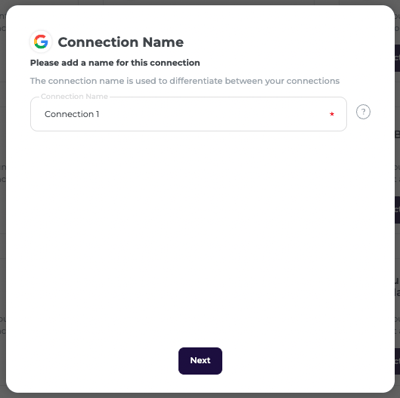Image resolution: width=400 pixels, height=398 pixels.
Task: Click the Google logo icon
Action: pyautogui.click(x=41, y=42)
